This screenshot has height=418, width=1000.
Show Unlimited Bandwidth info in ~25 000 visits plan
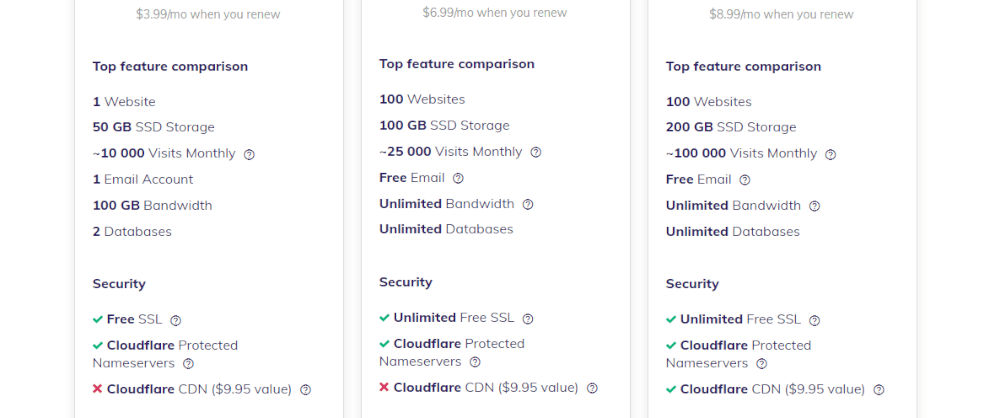click(x=528, y=204)
